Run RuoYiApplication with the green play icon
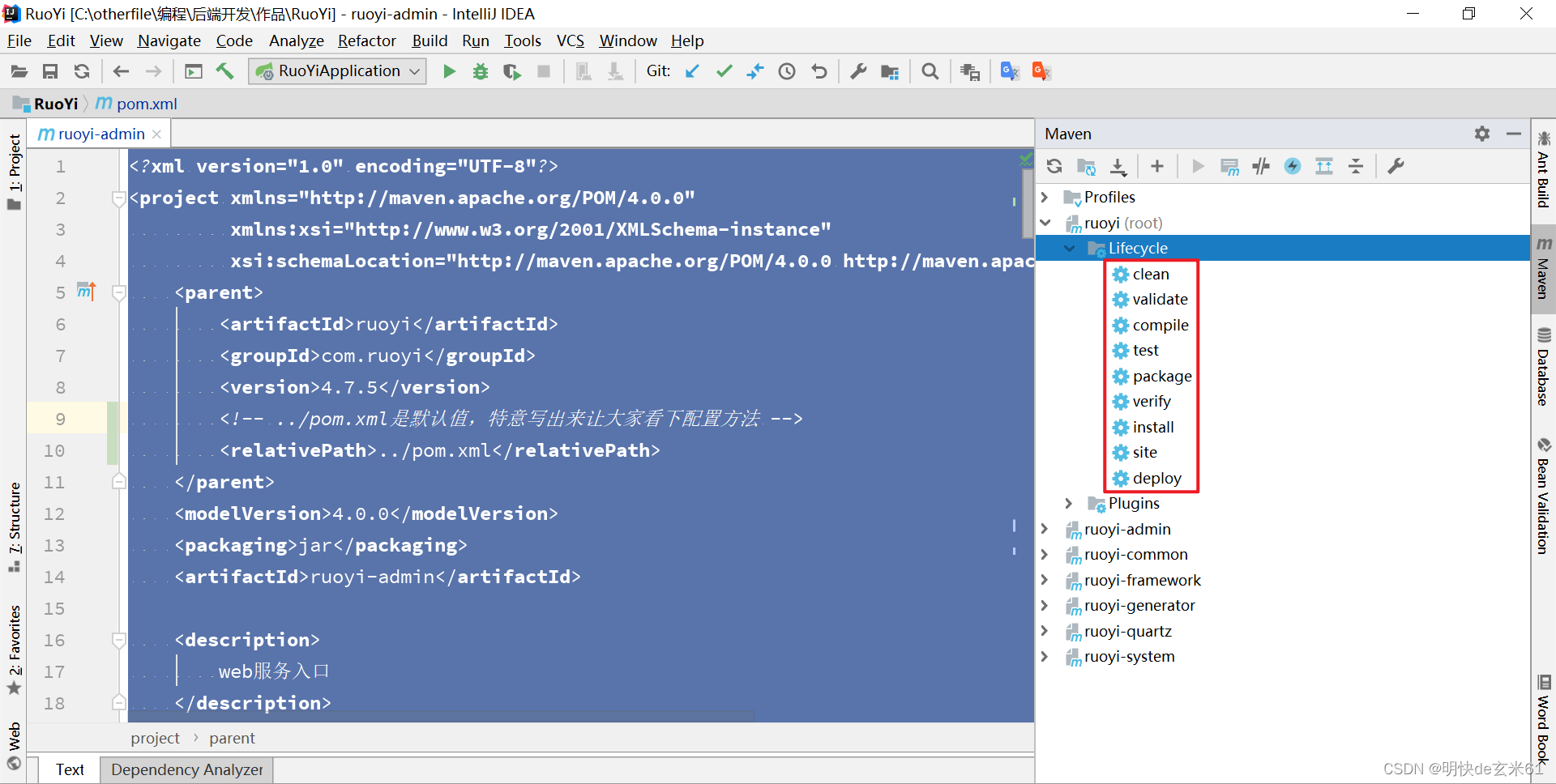The height and width of the screenshot is (784, 1556). [449, 71]
